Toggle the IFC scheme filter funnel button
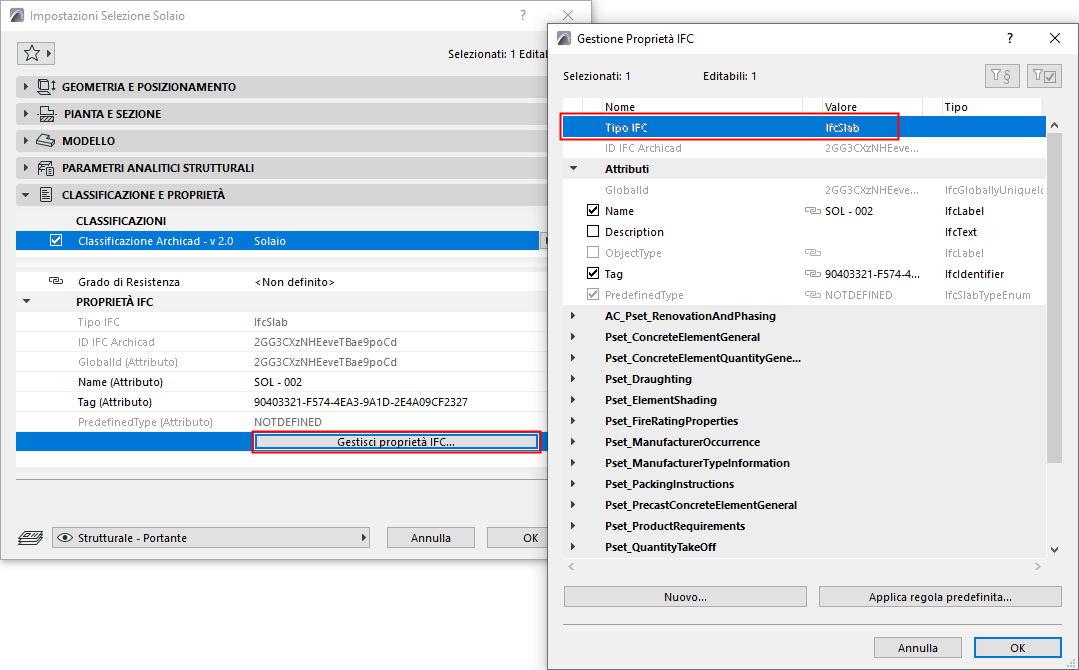 tap(1002, 76)
